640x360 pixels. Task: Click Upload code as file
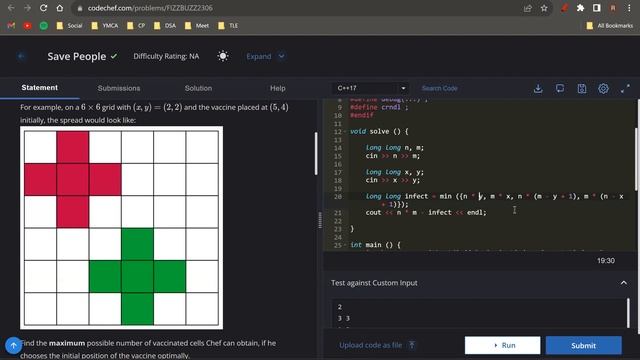coord(371,345)
